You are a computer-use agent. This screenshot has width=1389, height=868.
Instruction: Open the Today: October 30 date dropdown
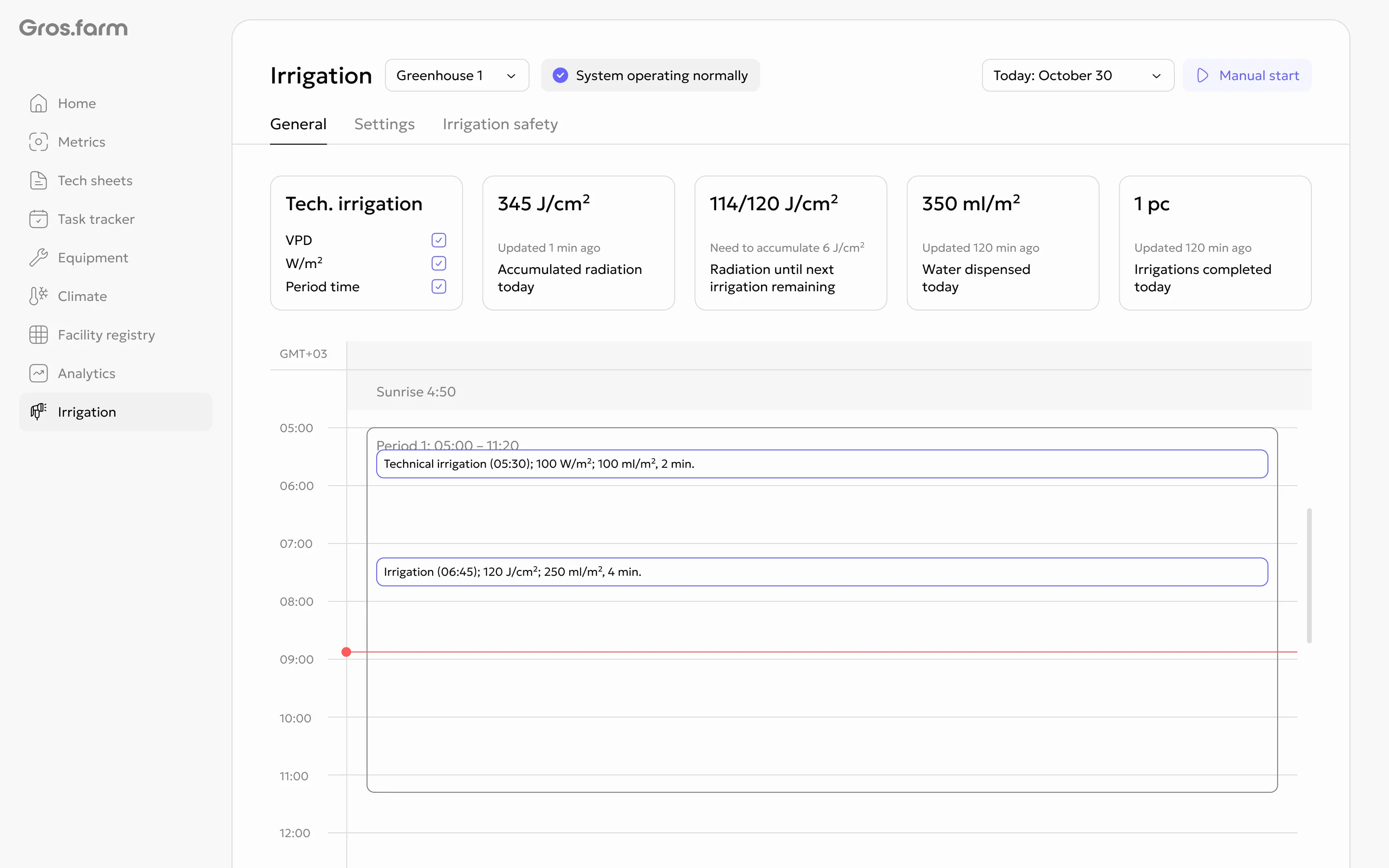(x=1078, y=75)
